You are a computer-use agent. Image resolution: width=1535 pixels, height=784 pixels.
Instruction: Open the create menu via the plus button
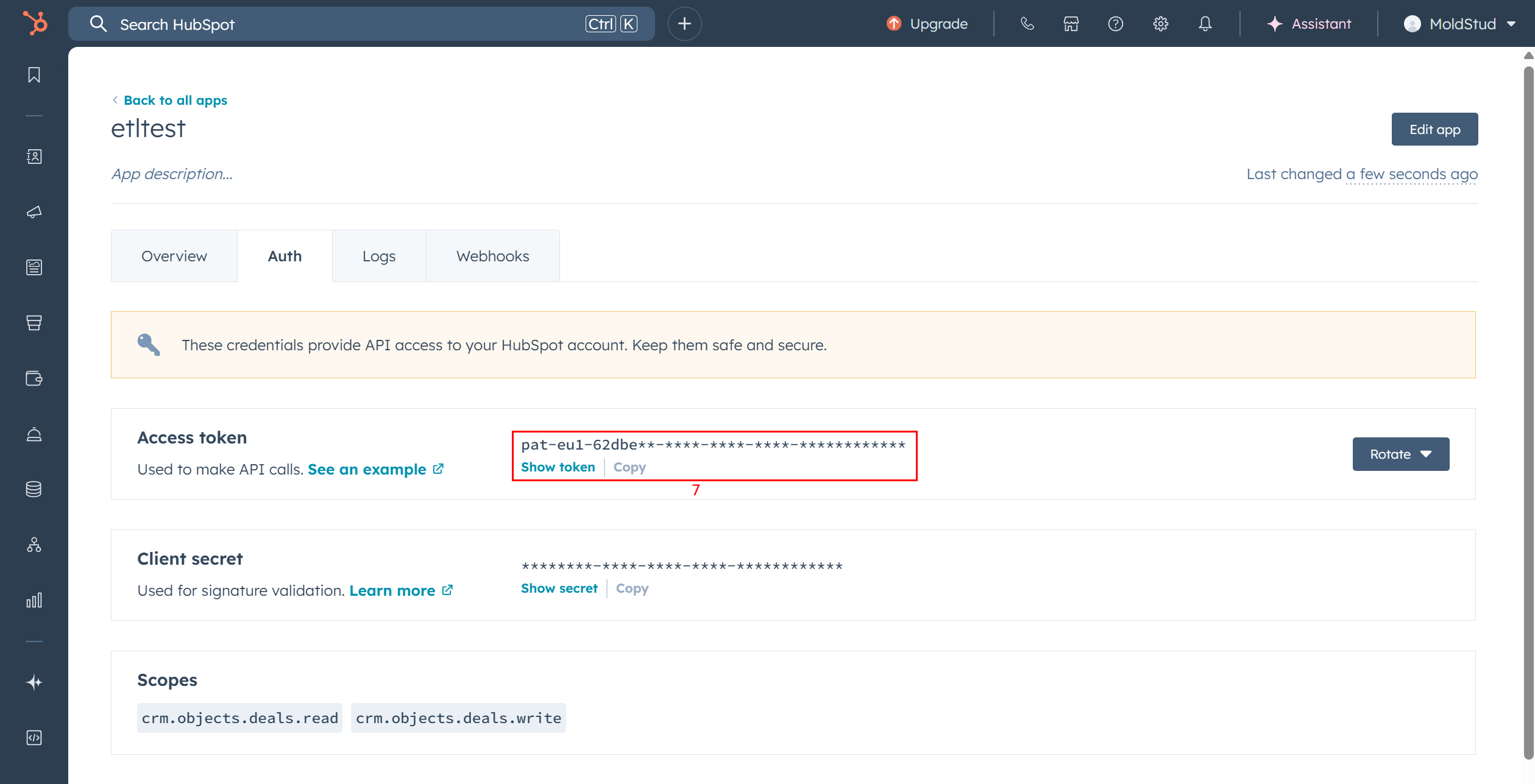(684, 24)
